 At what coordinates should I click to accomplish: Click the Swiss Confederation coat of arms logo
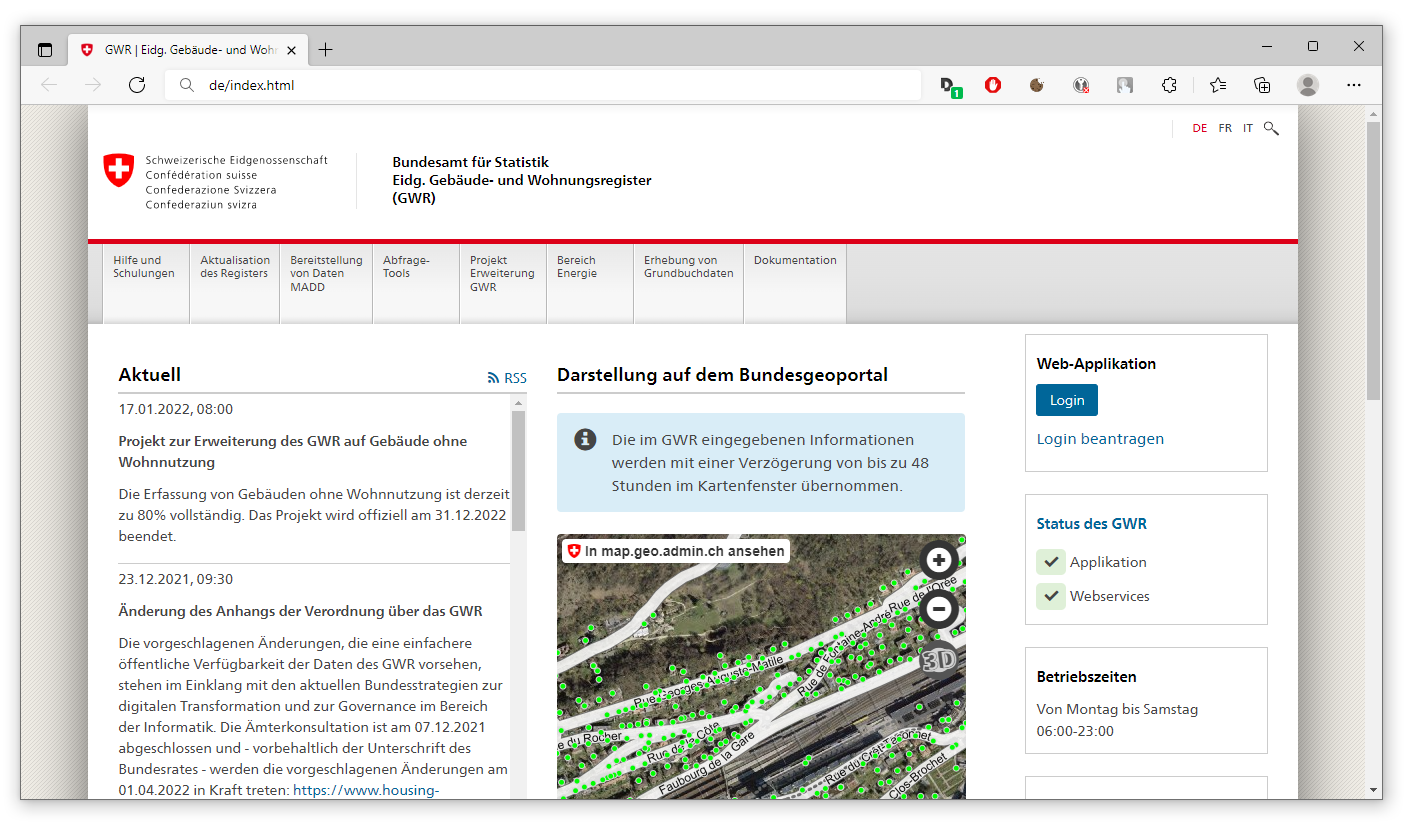(x=119, y=170)
